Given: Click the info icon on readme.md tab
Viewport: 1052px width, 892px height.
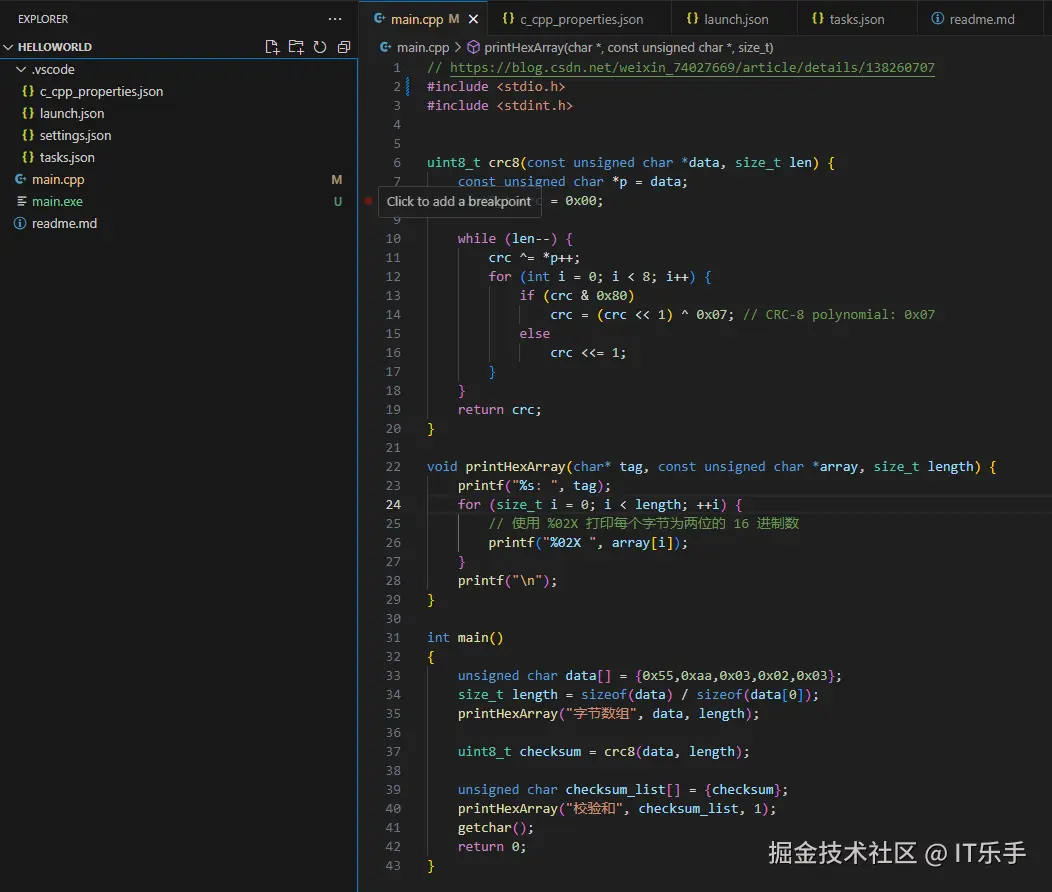Looking at the screenshot, I should [x=937, y=19].
